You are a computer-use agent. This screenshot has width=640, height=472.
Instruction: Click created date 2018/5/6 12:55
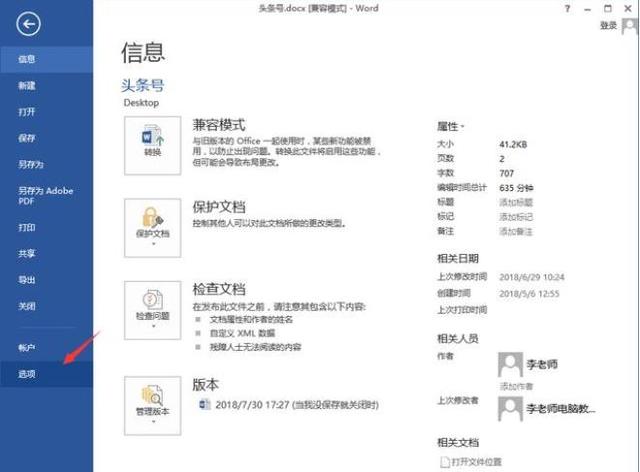pyautogui.click(x=529, y=294)
